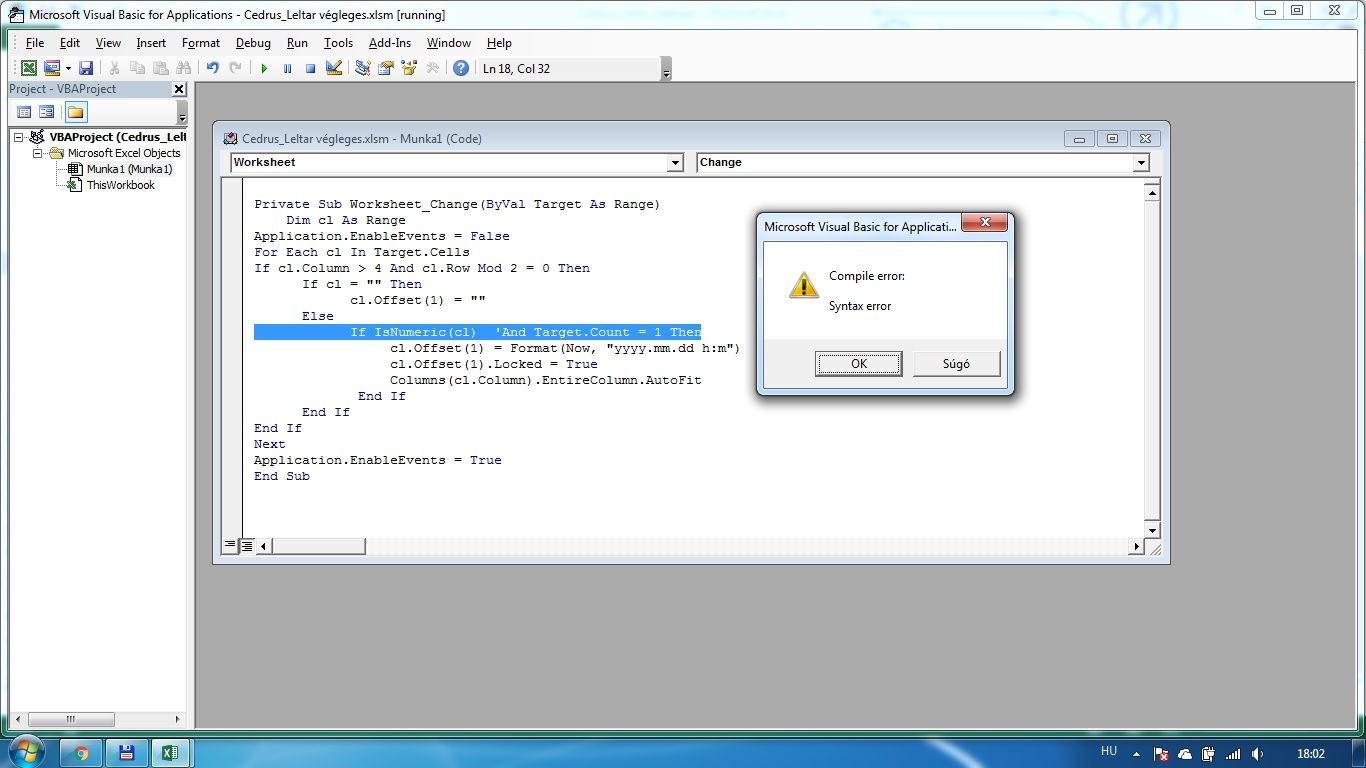The image size is (1366, 768).
Task: Save the project with the floppy disk icon
Action: (86, 68)
